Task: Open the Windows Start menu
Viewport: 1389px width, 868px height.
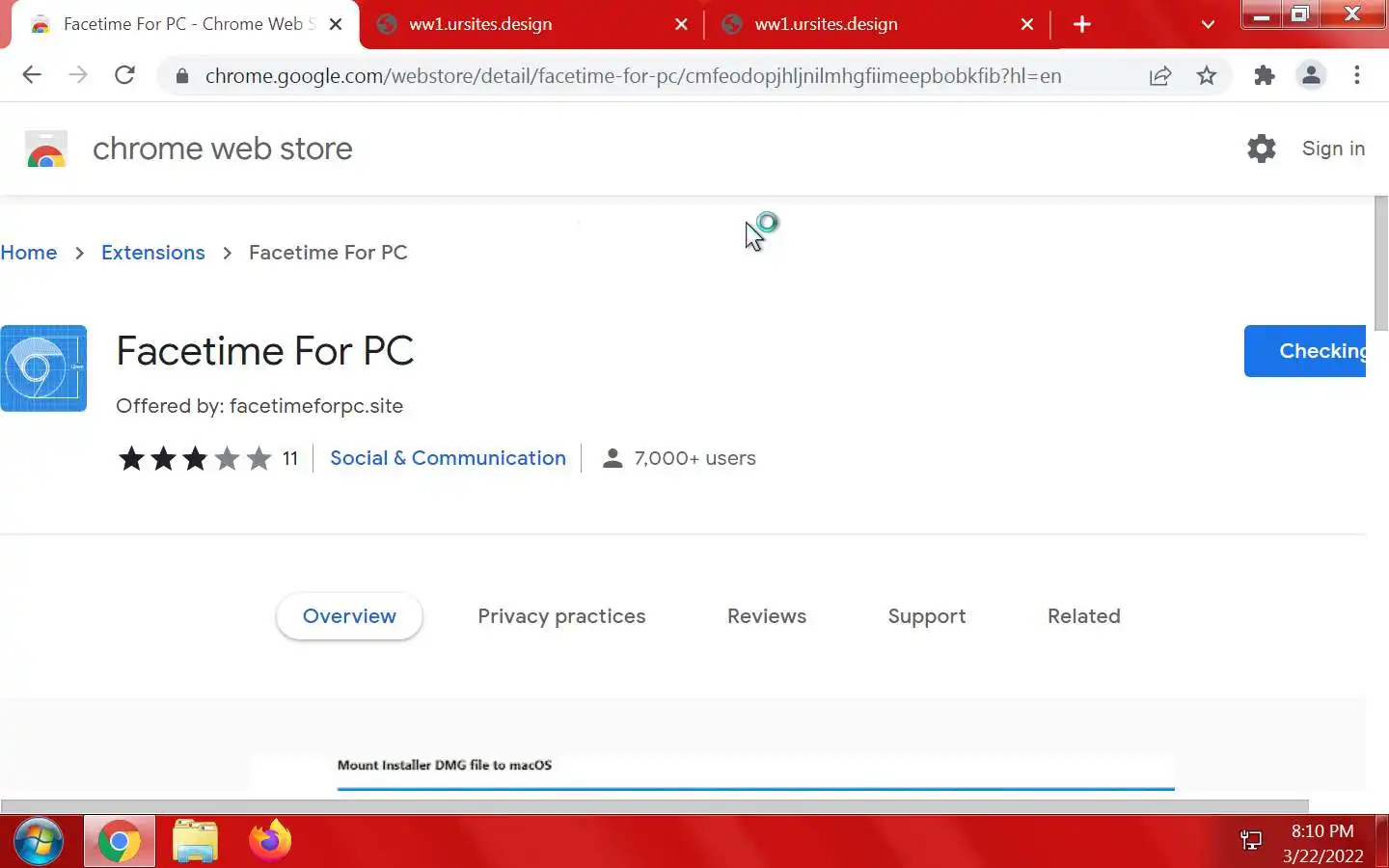Action: (x=39, y=841)
